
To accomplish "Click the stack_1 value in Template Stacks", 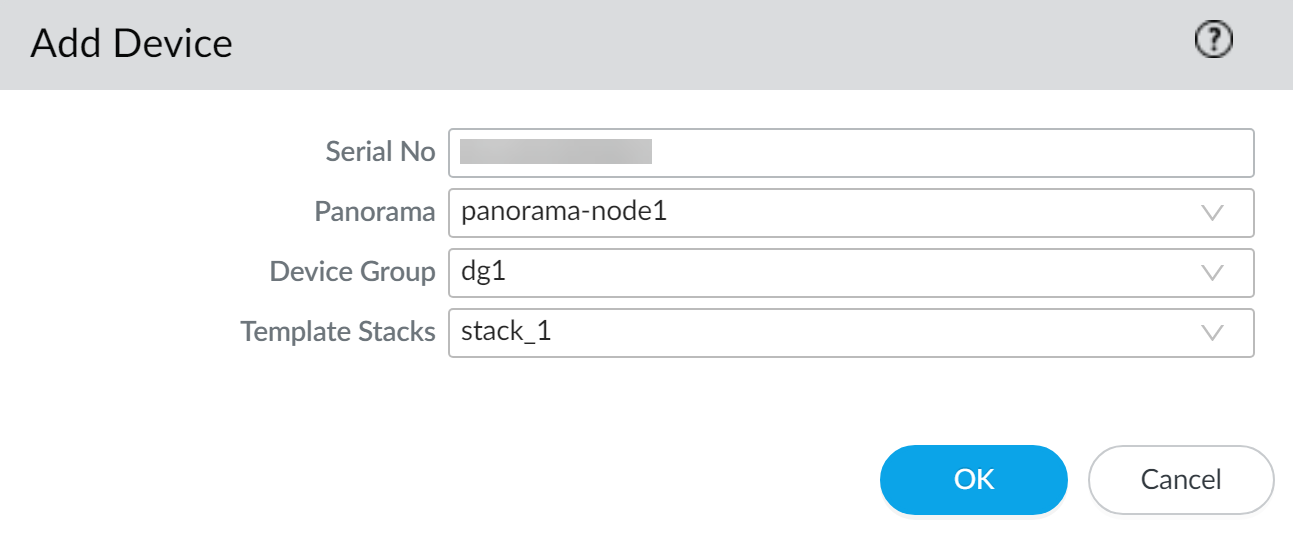I will pyautogui.click(x=506, y=333).
